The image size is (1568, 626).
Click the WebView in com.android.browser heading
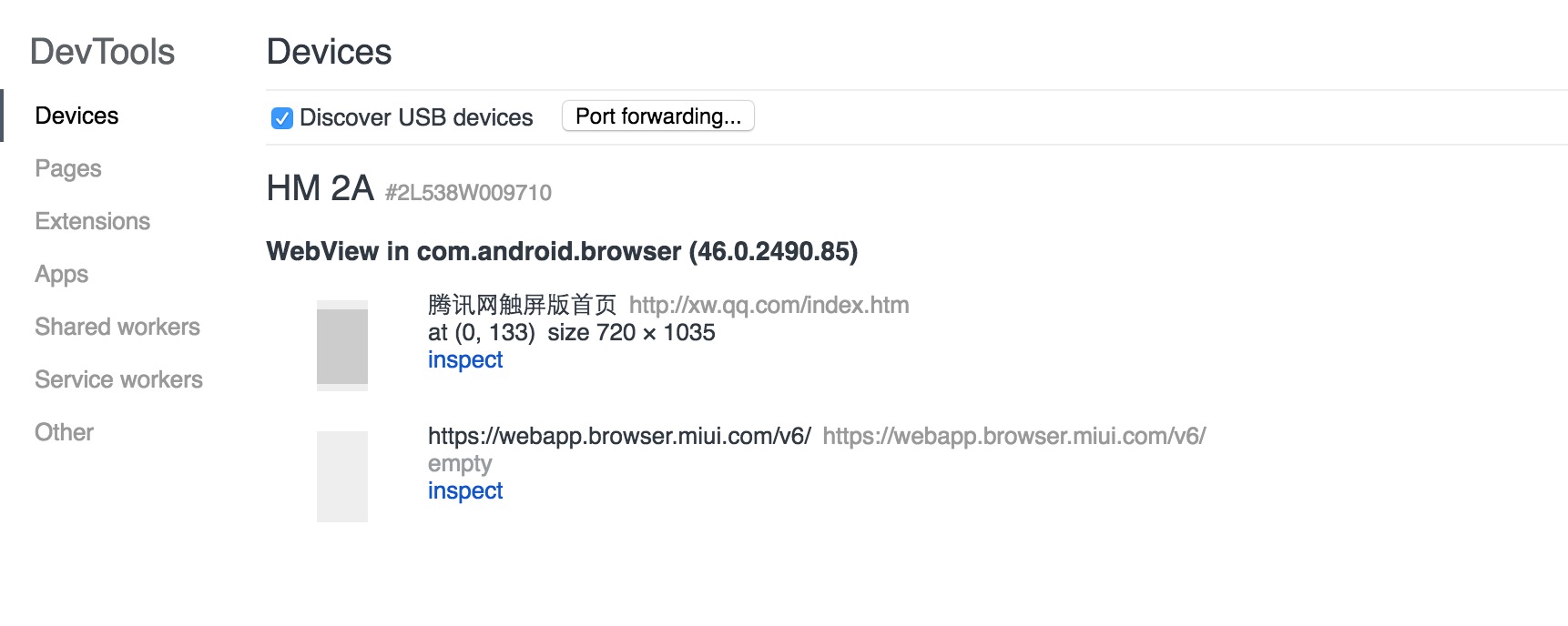(562, 251)
